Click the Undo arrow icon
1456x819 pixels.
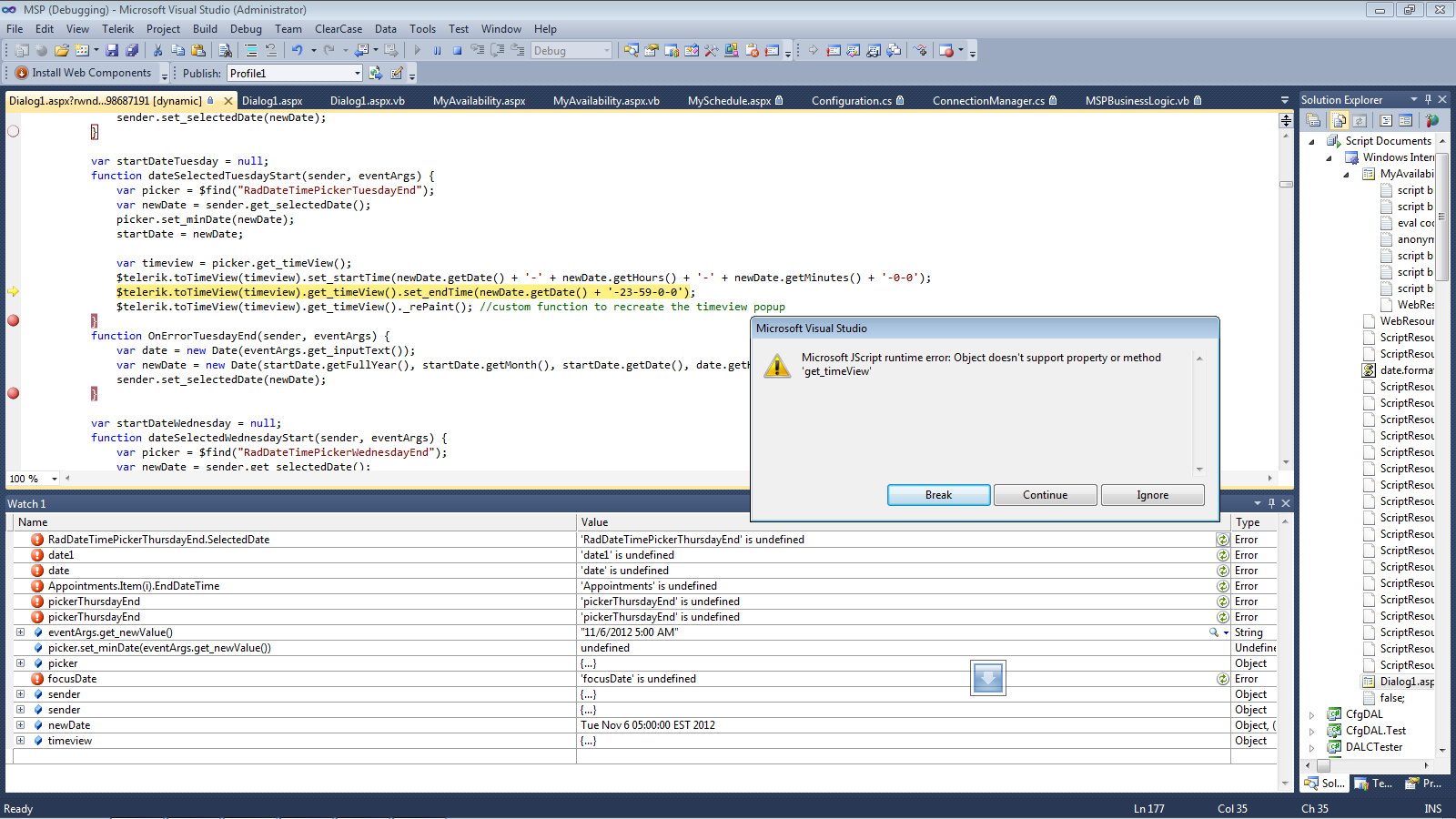(297, 51)
